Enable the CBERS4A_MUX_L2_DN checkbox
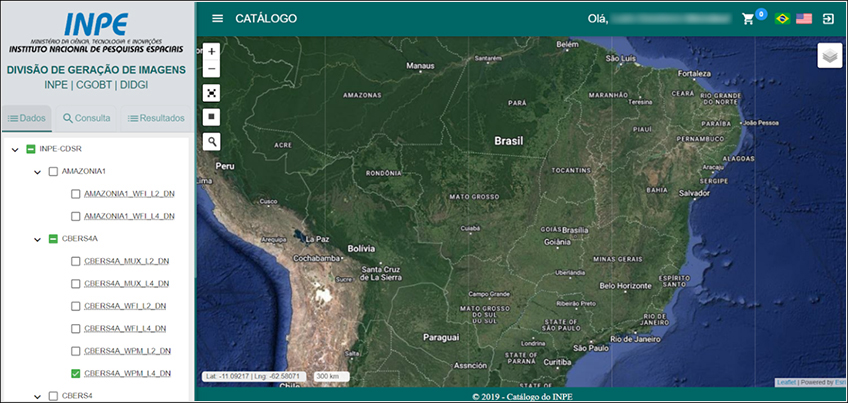 point(75,261)
